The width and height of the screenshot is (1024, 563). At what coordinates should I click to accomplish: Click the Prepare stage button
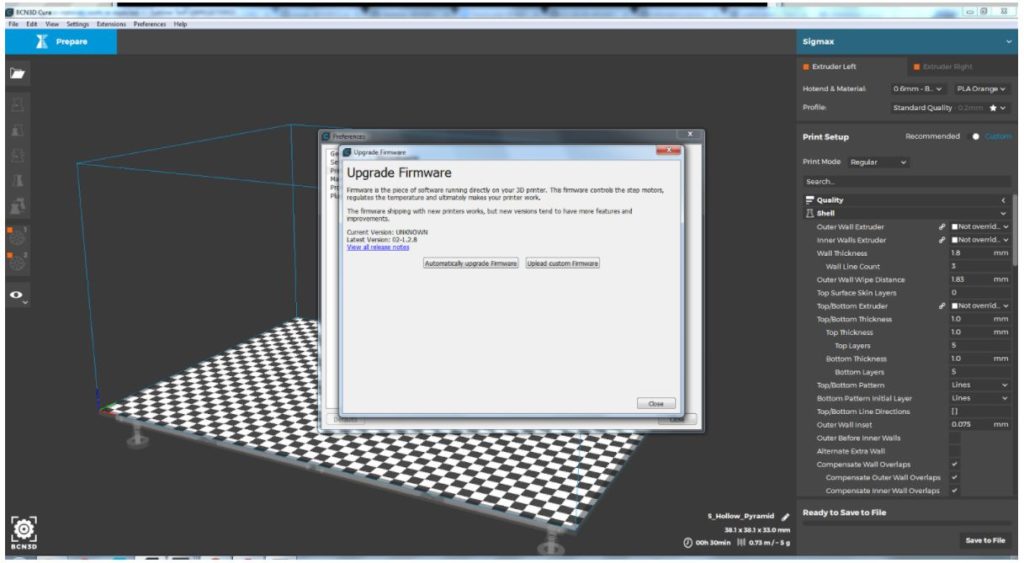pos(61,41)
